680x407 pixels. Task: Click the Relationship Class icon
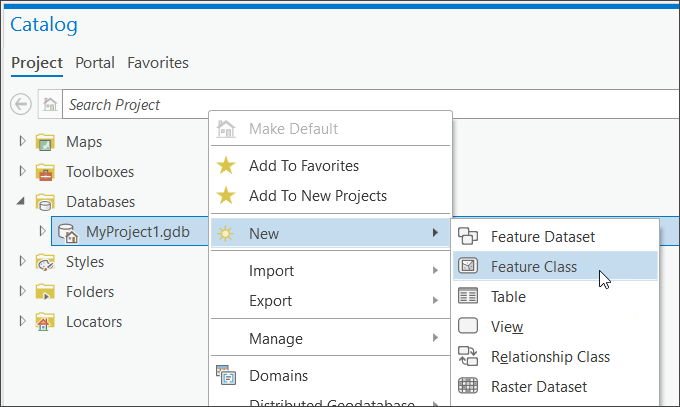tap(468, 356)
